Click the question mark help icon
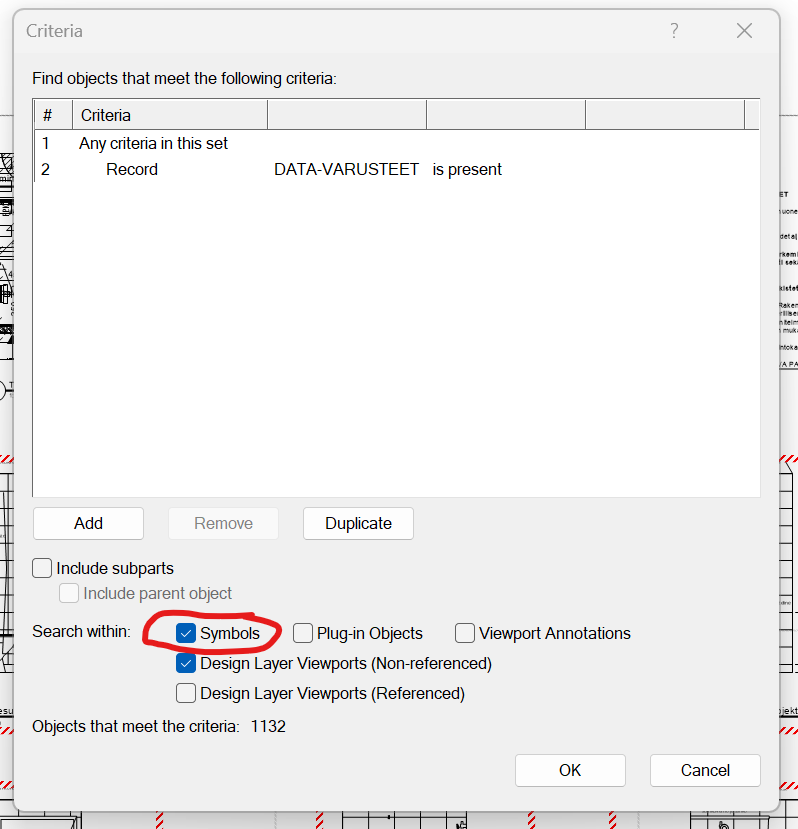This screenshot has width=798, height=829. tap(674, 31)
